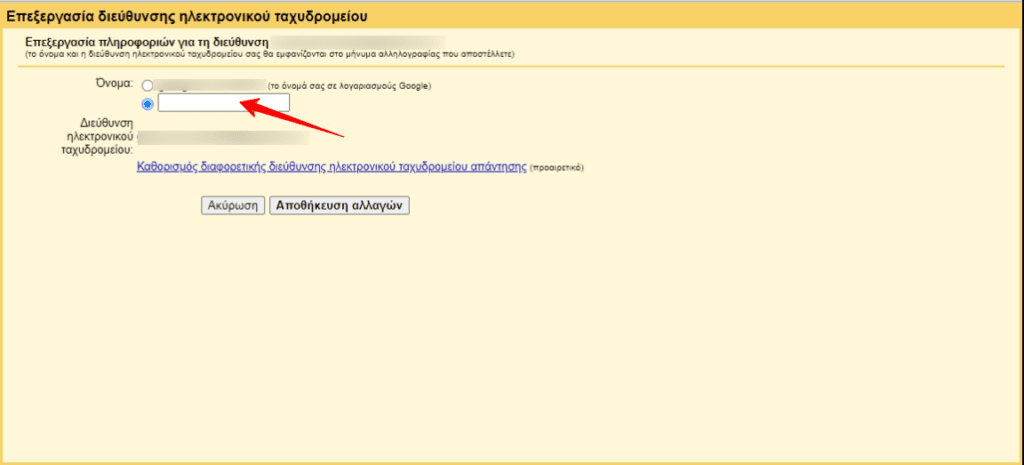Click the note (το όνομά σας σε λογαριασμούς Google)
1024x465 pixels.
tap(349, 87)
